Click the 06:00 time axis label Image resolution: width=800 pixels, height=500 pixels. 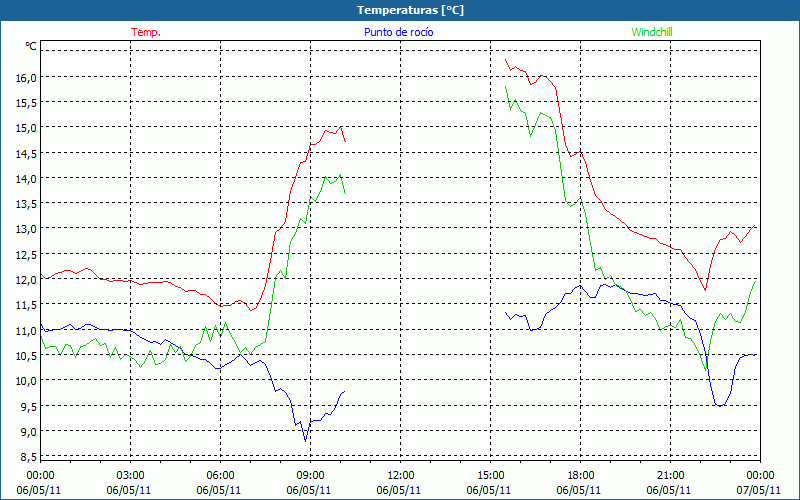point(220,476)
